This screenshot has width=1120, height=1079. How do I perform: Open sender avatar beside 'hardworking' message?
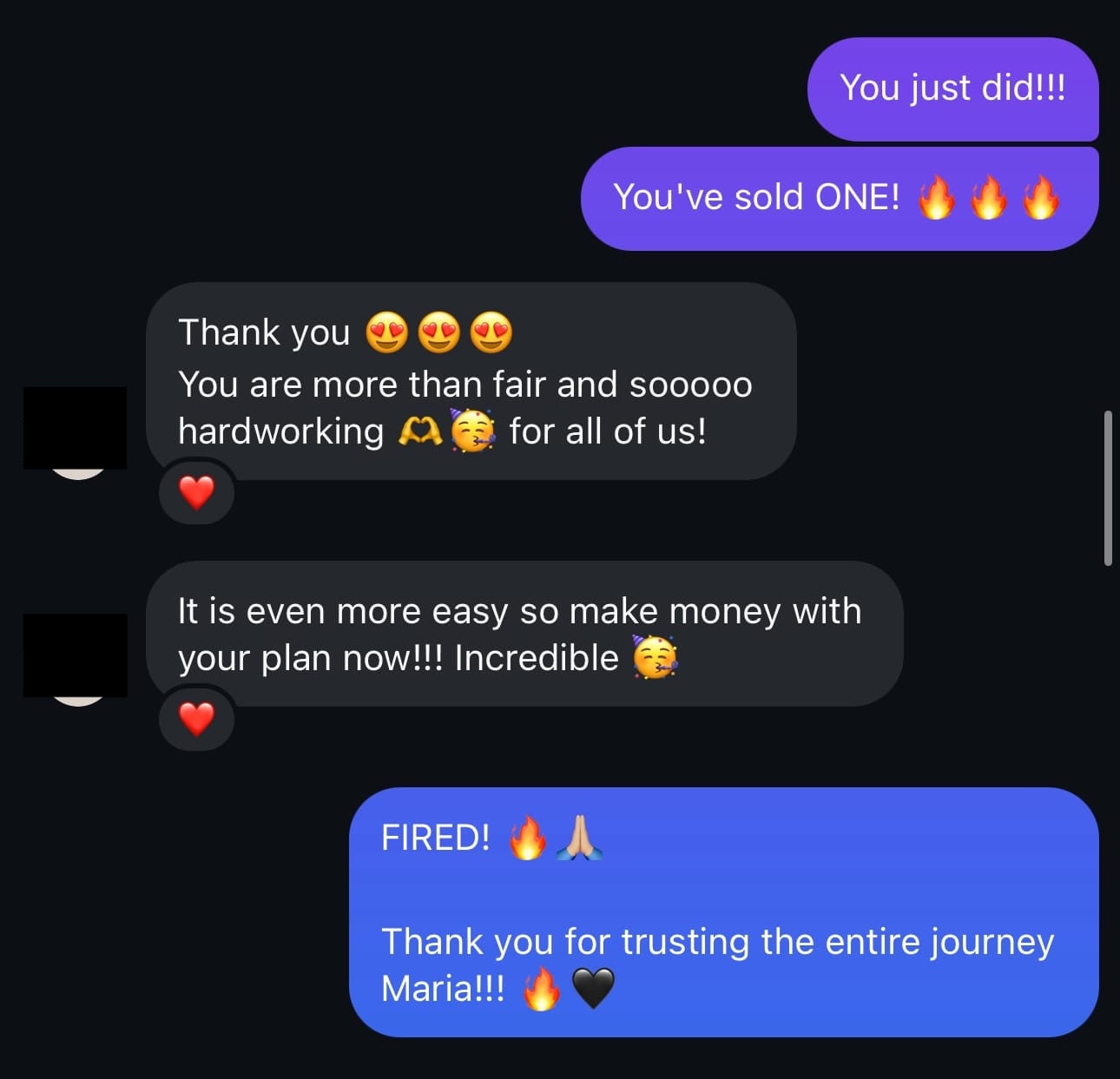pyautogui.click(x=76, y=432)
